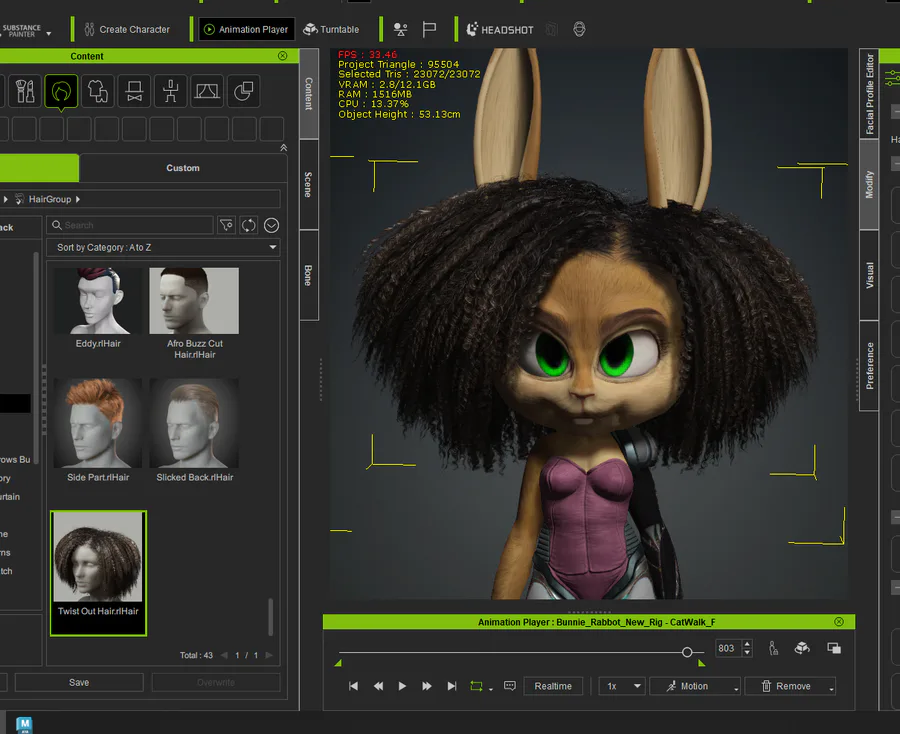
Task: Click the speech bubble icon in player
Action: tap(510, 686)
